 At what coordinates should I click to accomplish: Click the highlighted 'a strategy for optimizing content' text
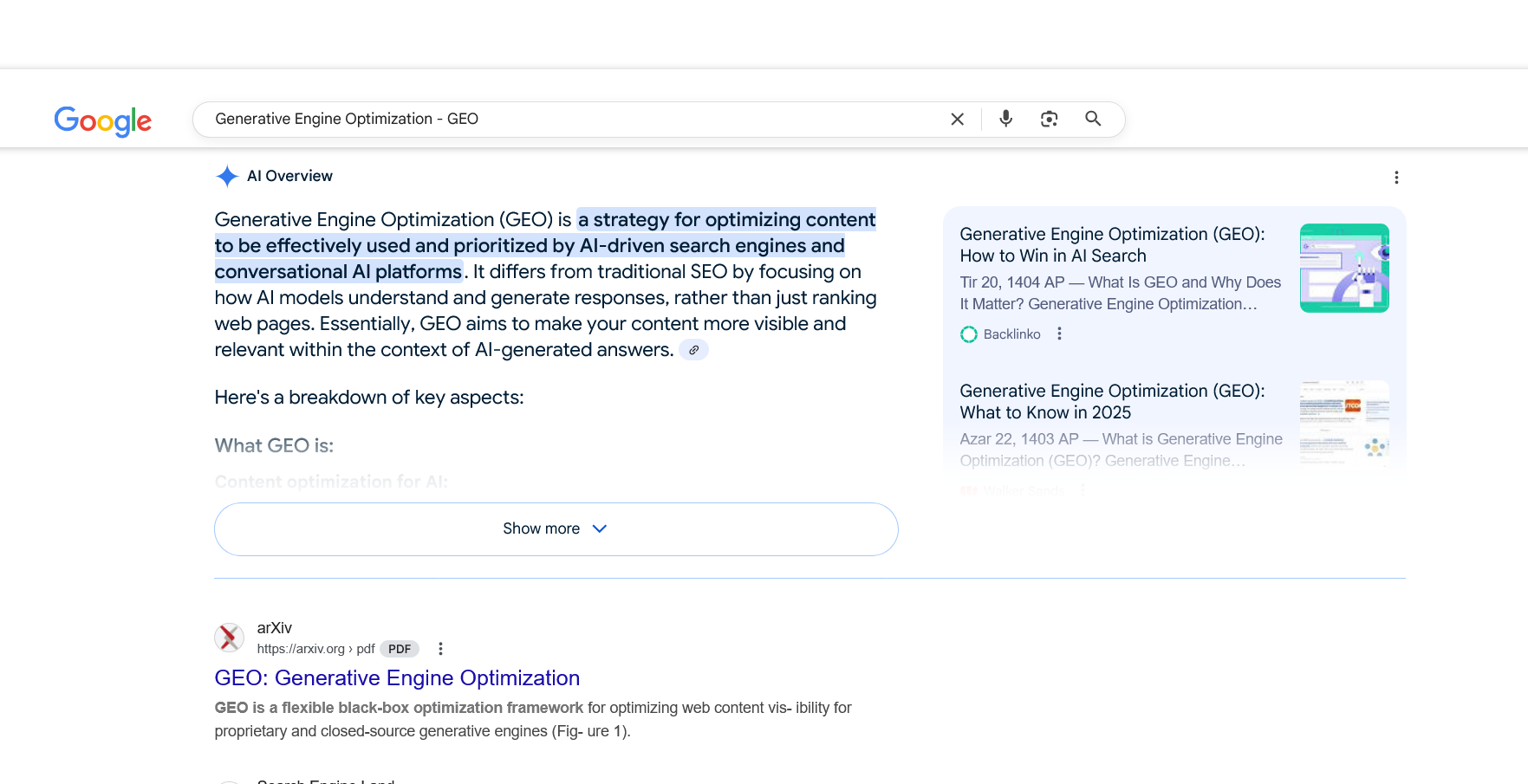click(x=727, y=220)
